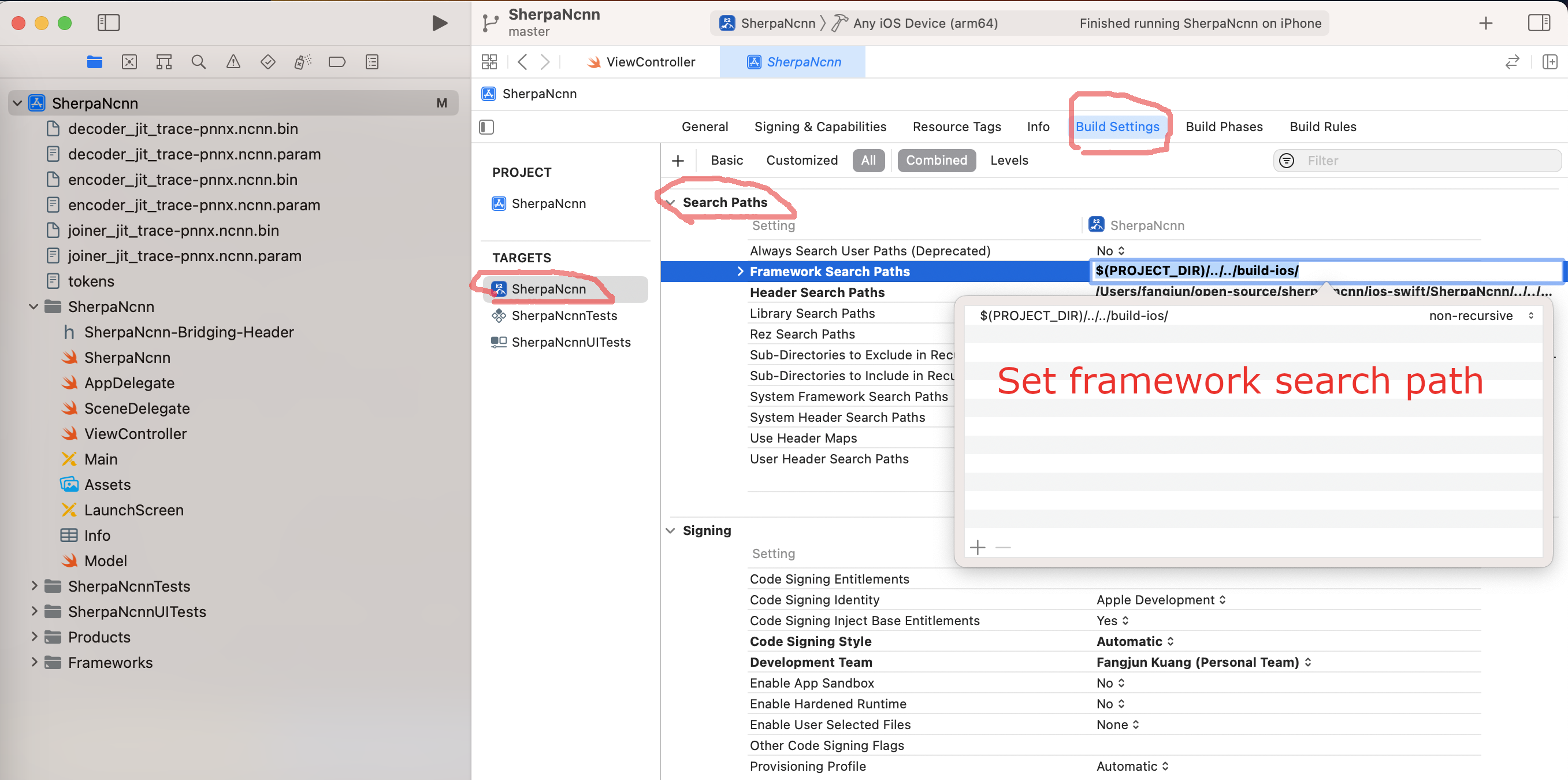Open the Test navigator diamond icon

268,61
